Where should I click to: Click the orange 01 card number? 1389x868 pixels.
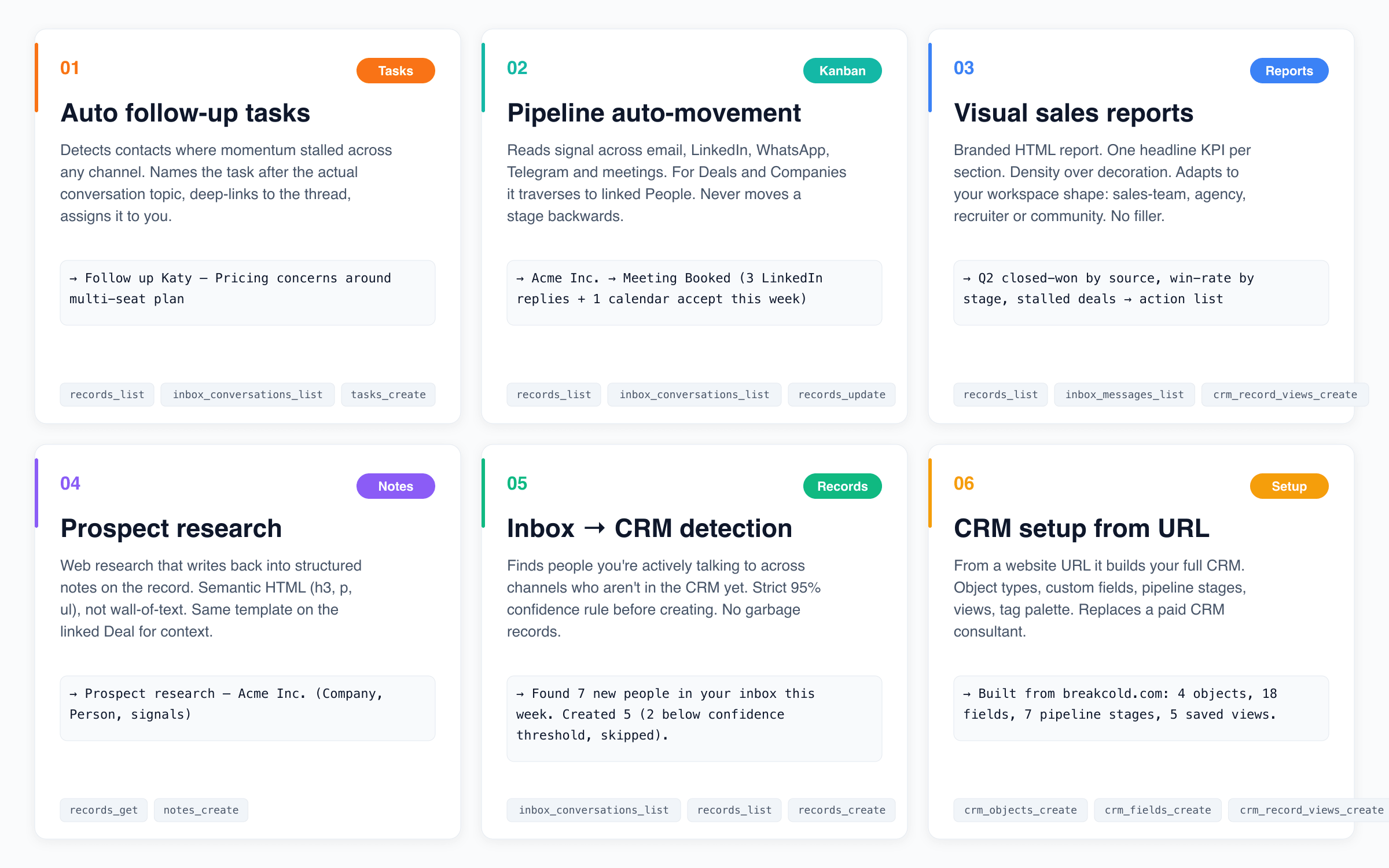click(69, 68)
